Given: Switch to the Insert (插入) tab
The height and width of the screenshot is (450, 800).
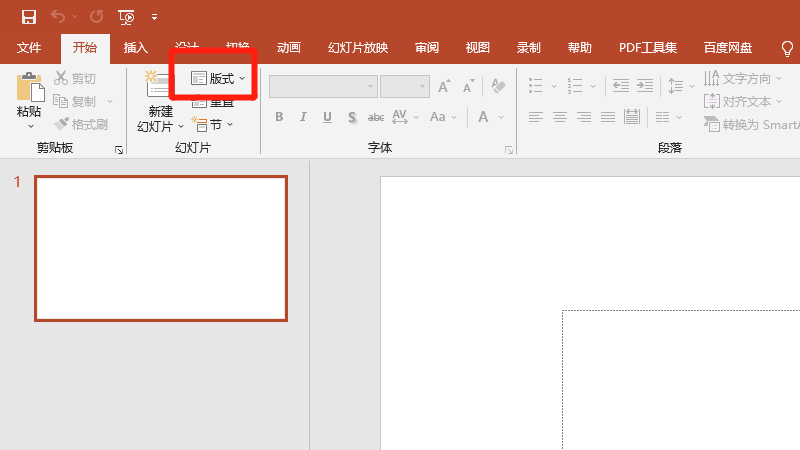Looking at the screenshot, I should (x=135, y=48).
